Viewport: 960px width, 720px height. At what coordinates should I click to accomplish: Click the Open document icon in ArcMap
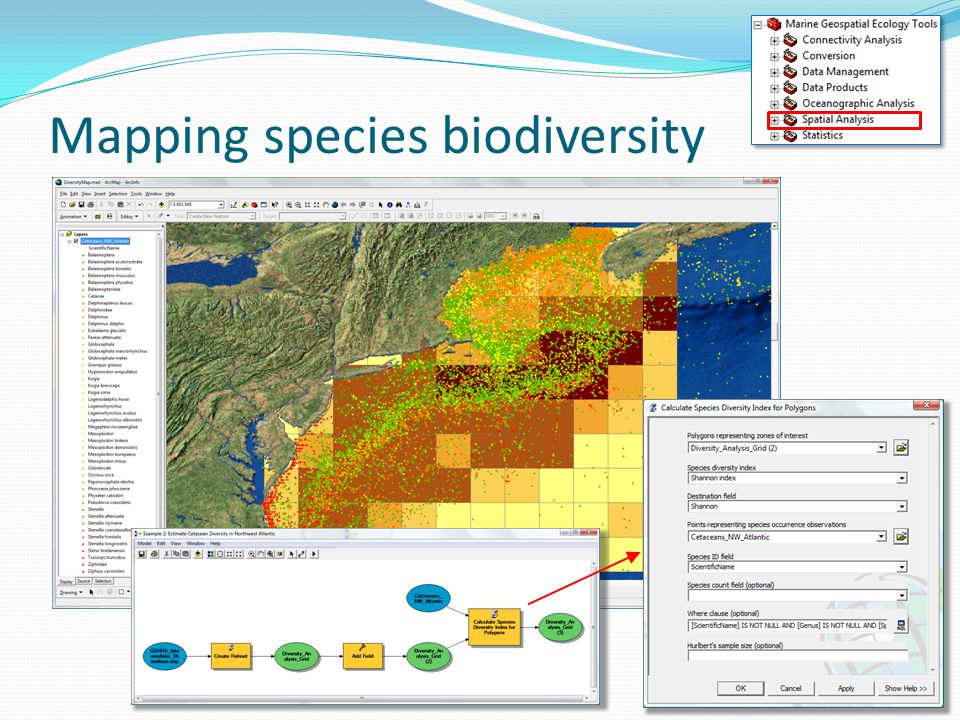pos(72,204)
